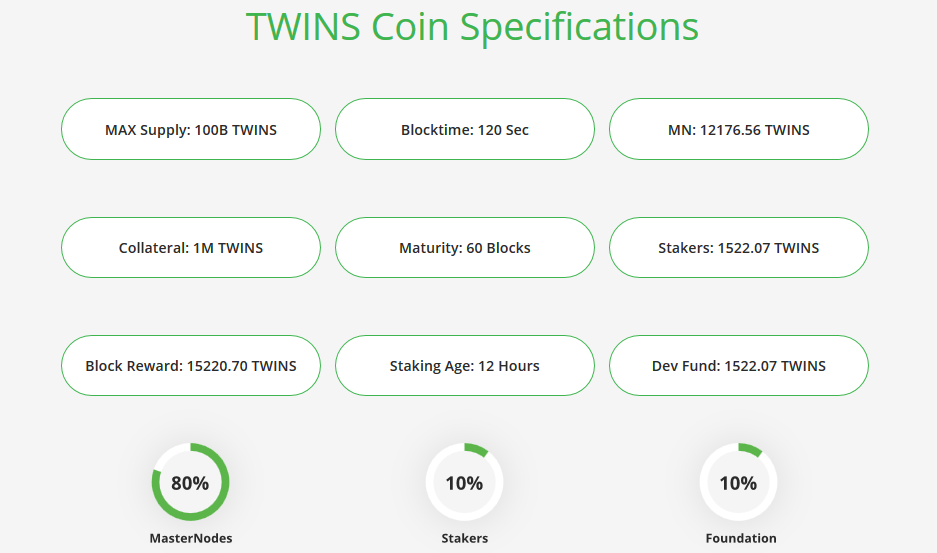The height and width of the screenshot is (553, 937).
Task: Click the Foundation 10% progress ring
Action: [739, 482]
